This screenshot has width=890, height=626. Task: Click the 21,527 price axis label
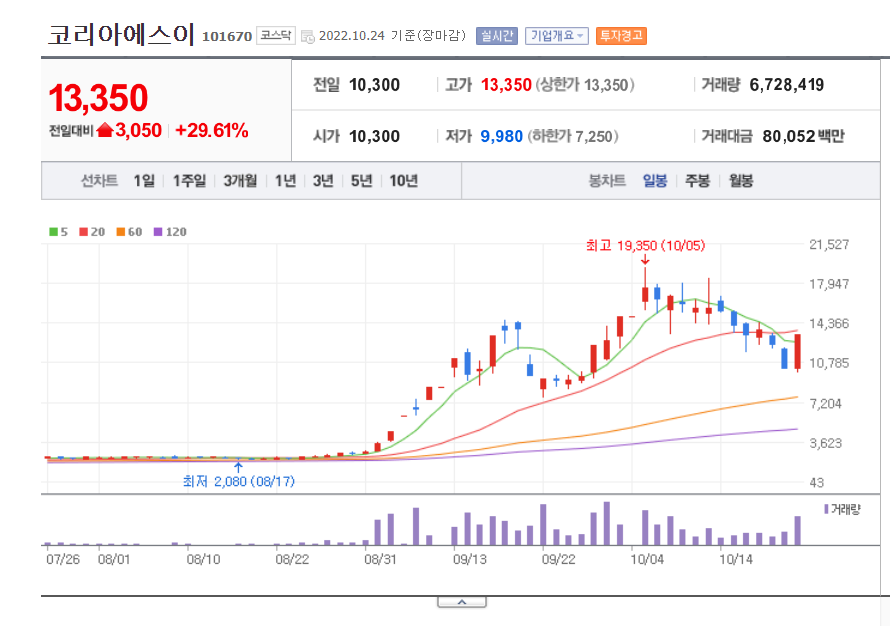coord(829,245)
